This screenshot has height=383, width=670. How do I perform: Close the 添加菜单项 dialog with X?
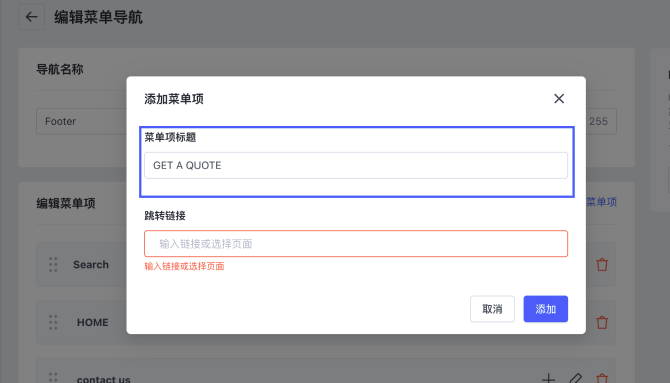(559, 99)
